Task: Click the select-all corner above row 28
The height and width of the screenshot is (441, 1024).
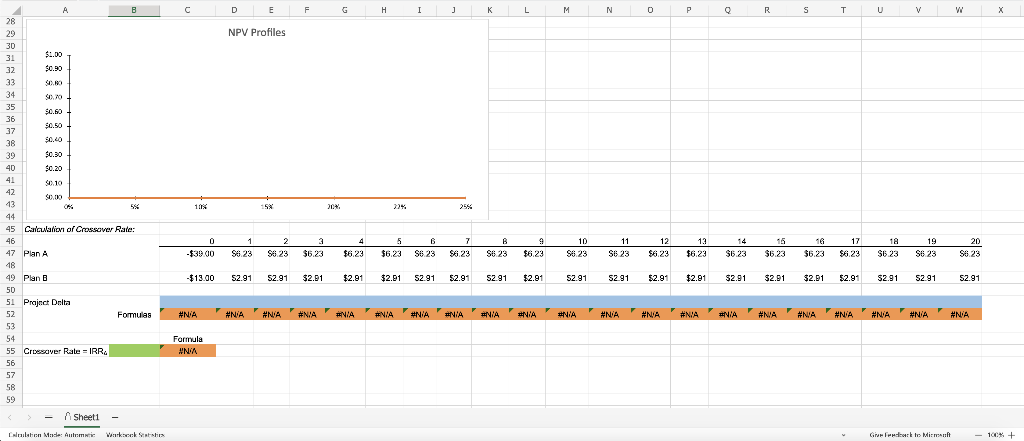Action: point(11,10)
